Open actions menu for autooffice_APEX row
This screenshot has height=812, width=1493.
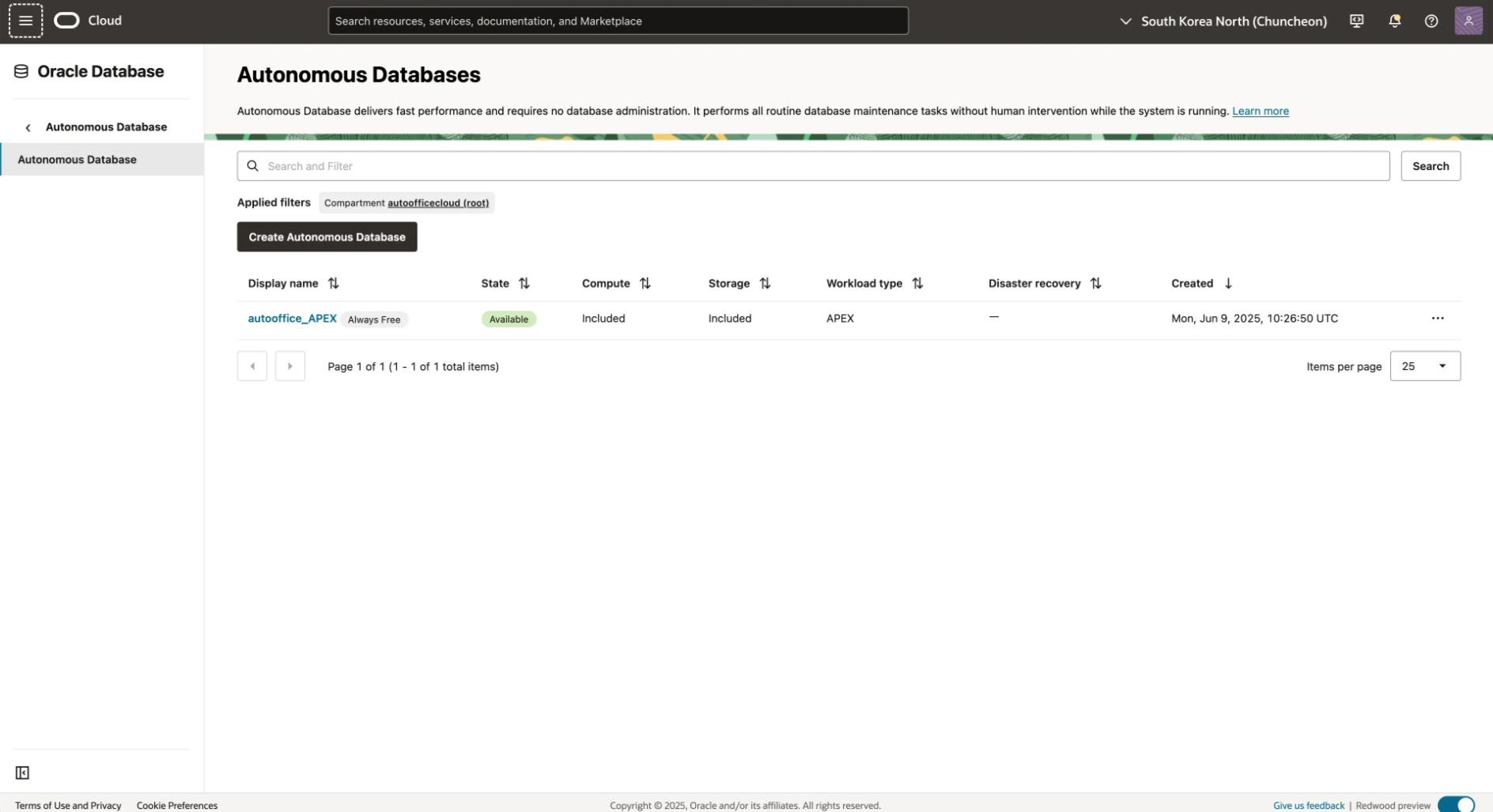click(1438, 319)
